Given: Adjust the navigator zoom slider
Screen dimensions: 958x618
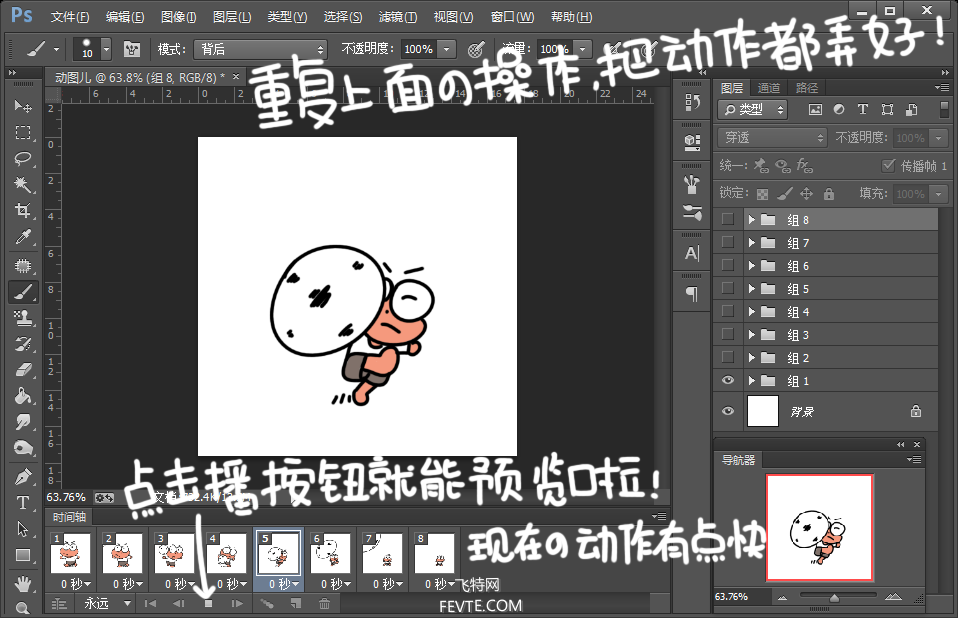Looking at the screenshot, I should click(835, 597).
